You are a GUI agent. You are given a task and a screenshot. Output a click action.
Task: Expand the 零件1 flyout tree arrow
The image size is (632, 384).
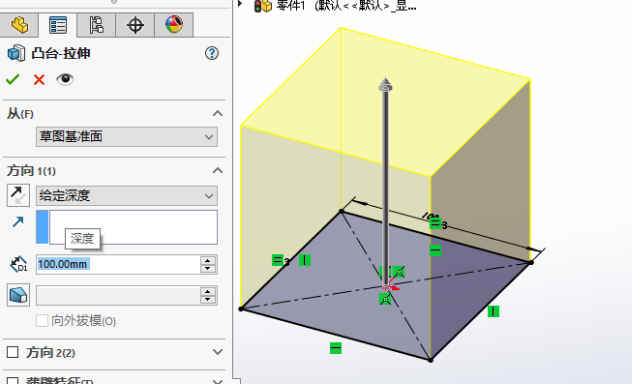[240, 4]
